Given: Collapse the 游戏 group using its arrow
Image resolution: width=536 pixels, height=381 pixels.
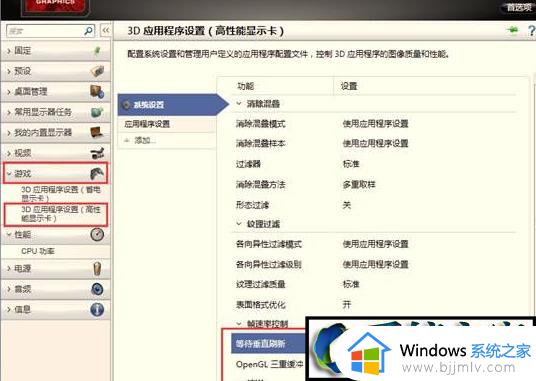Looking at the screenshot, I should 9,174.
